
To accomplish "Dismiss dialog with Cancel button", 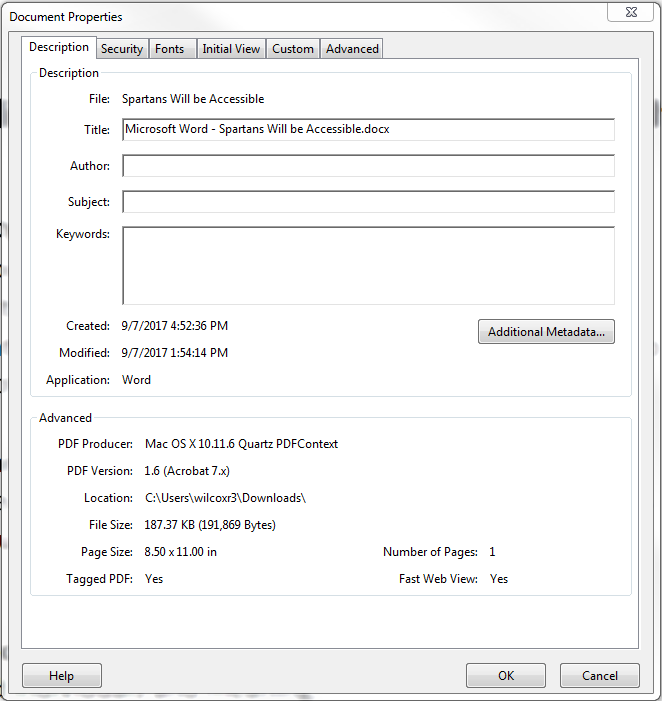I will (x=599, y=676).
